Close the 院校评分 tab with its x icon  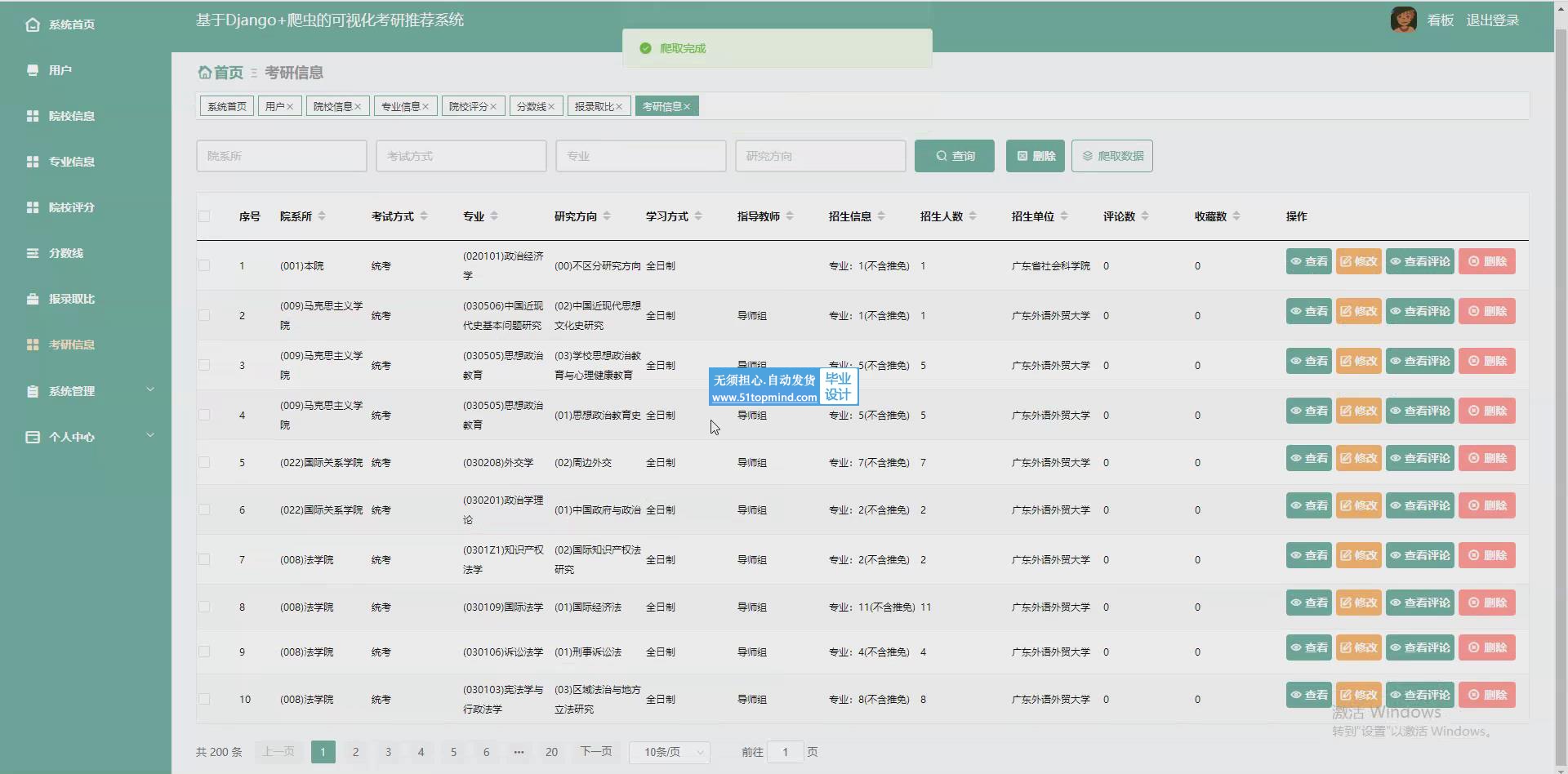point(493,106)
